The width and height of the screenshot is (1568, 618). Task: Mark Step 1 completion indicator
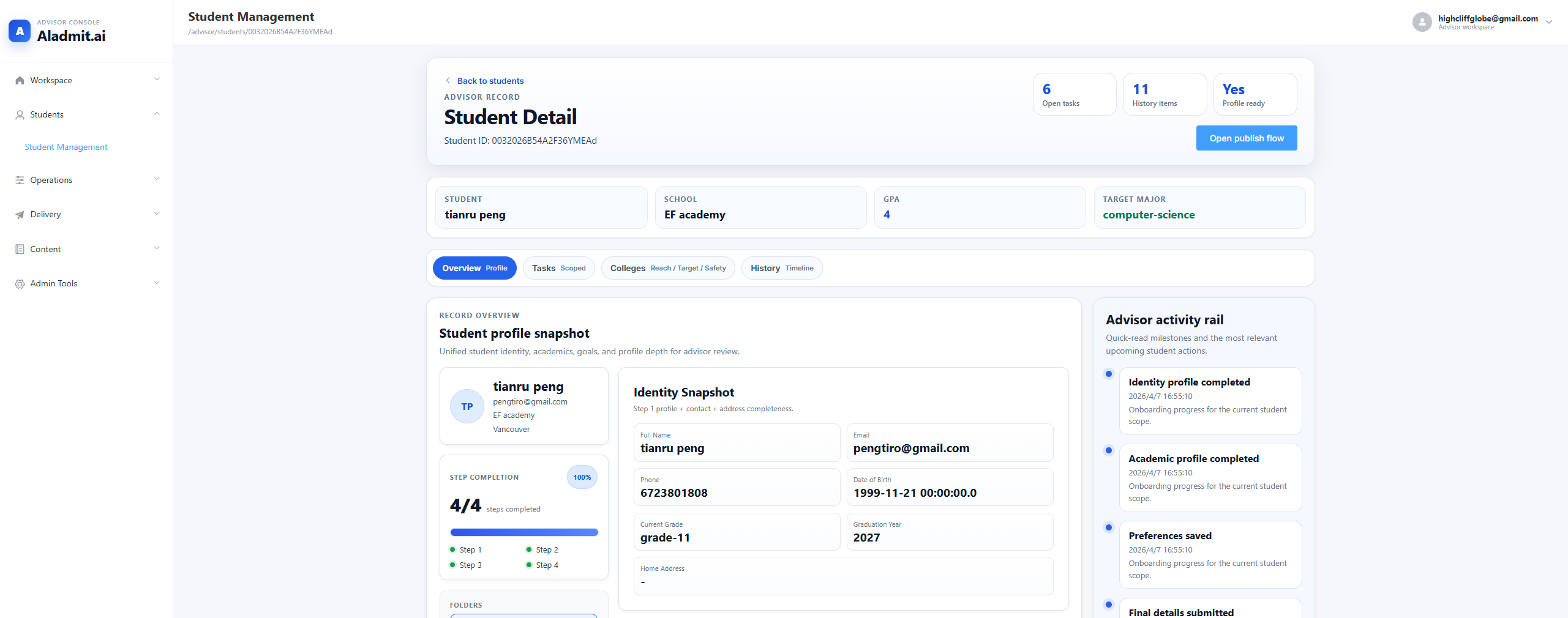[x=453, y=549]
